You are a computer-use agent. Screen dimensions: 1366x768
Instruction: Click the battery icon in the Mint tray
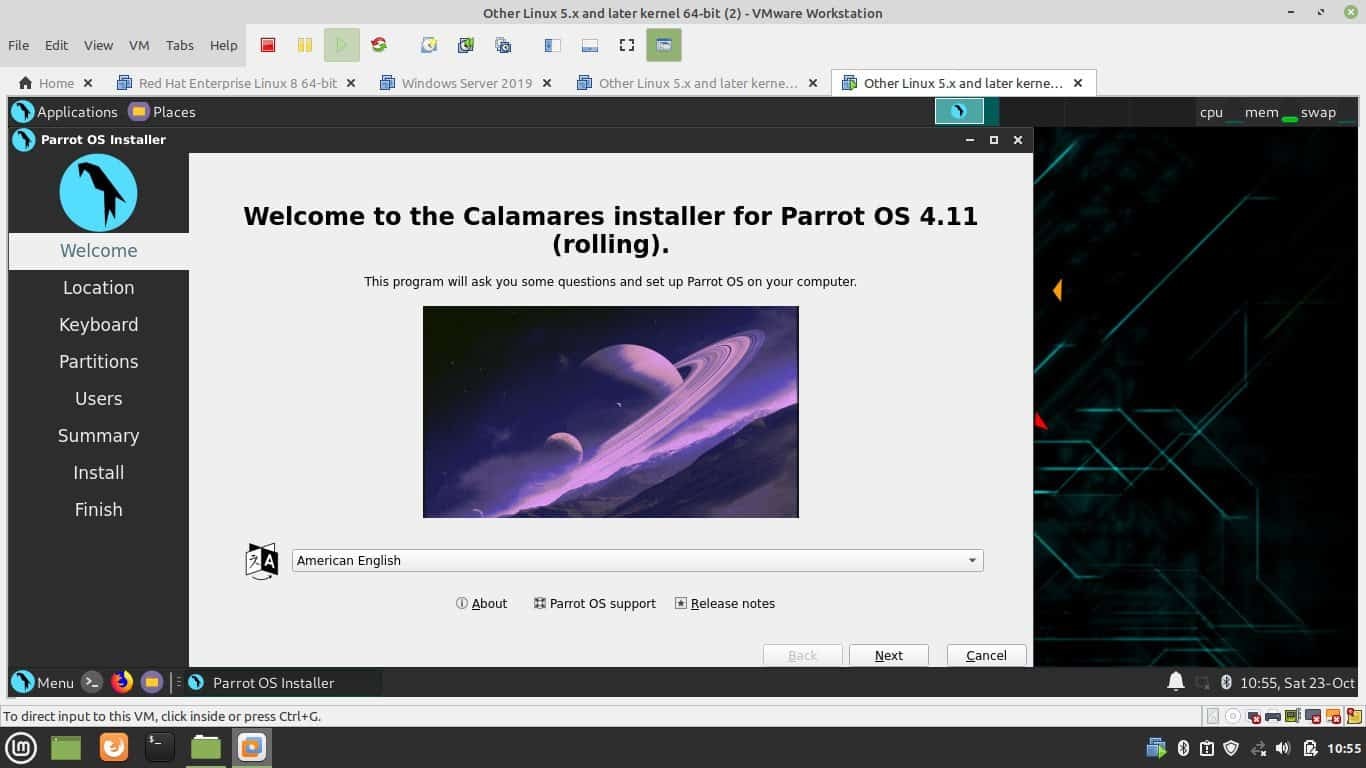pyautogui.click(x=1309, y=748)
